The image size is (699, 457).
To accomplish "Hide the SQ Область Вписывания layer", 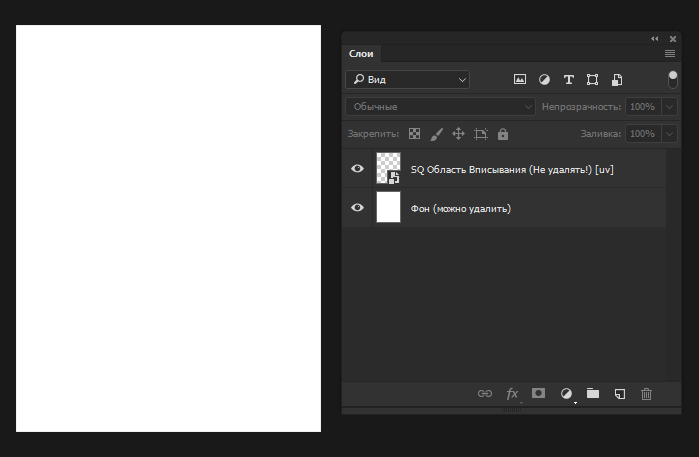I will click(x=357, y=169).
